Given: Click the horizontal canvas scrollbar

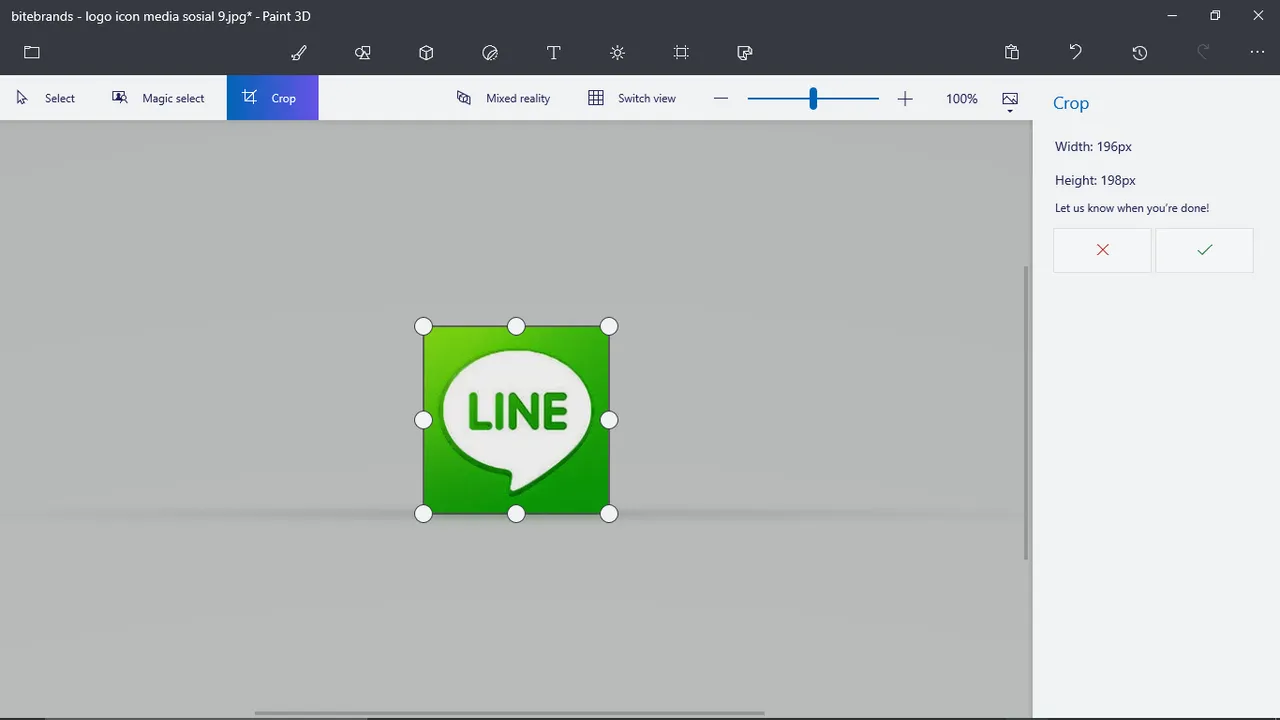Looking at the screenshot, I should [x=509, y=713].
